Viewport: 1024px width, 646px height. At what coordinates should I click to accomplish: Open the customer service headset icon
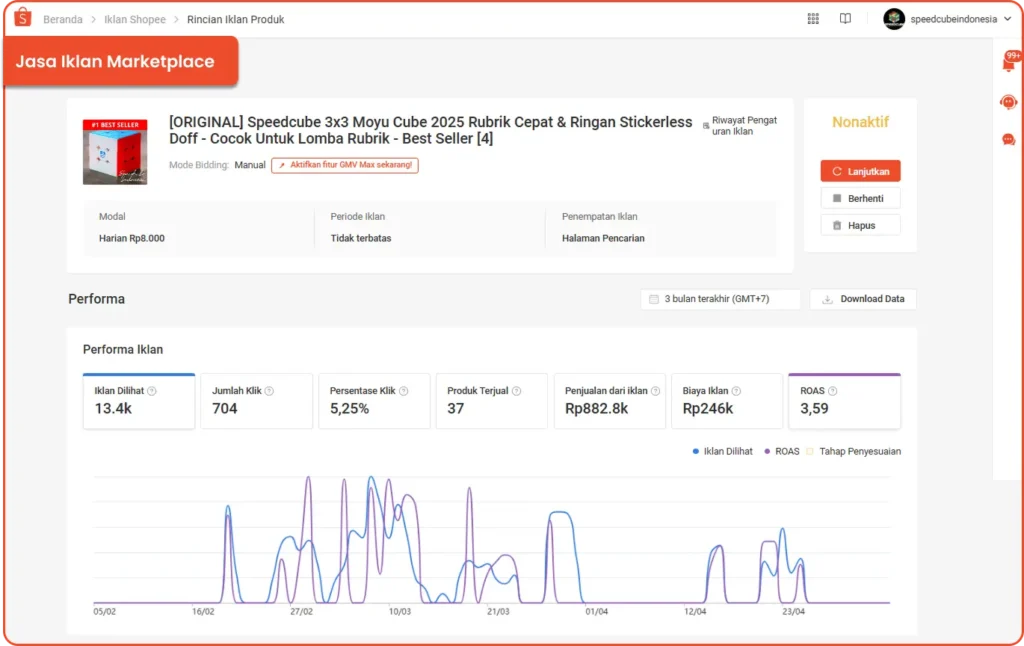pyautogui.click(x=1008, y=102)
